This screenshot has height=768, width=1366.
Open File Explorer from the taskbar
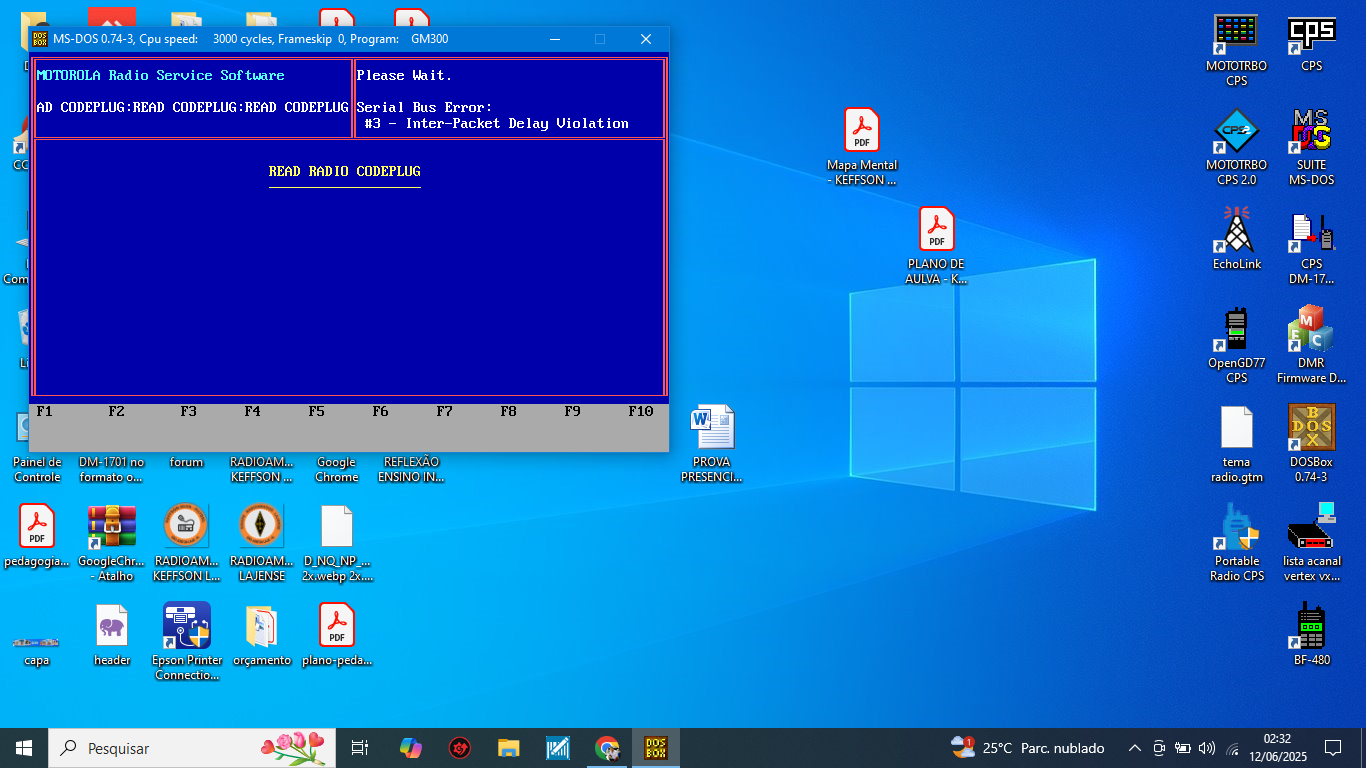point(508,748)
